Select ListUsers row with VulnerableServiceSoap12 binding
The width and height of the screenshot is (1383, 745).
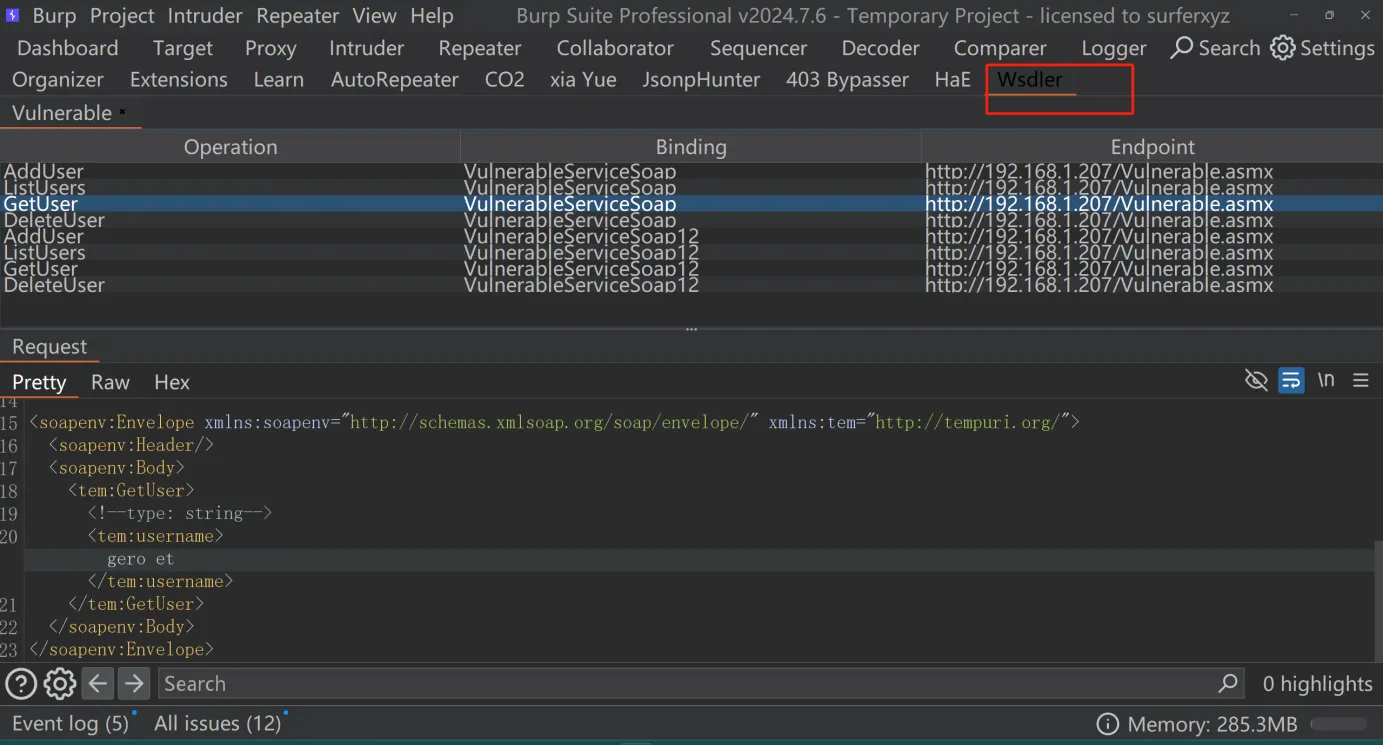tap(691, 253)
